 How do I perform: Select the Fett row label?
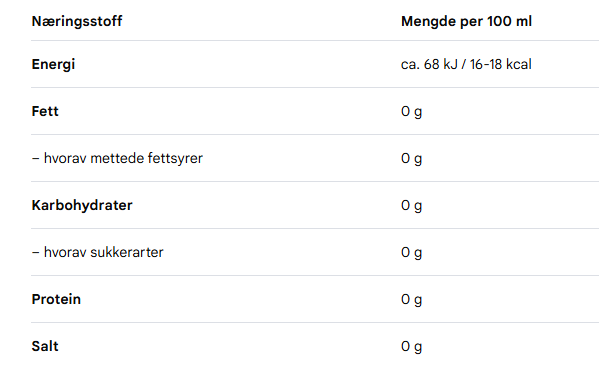[45, 111]
